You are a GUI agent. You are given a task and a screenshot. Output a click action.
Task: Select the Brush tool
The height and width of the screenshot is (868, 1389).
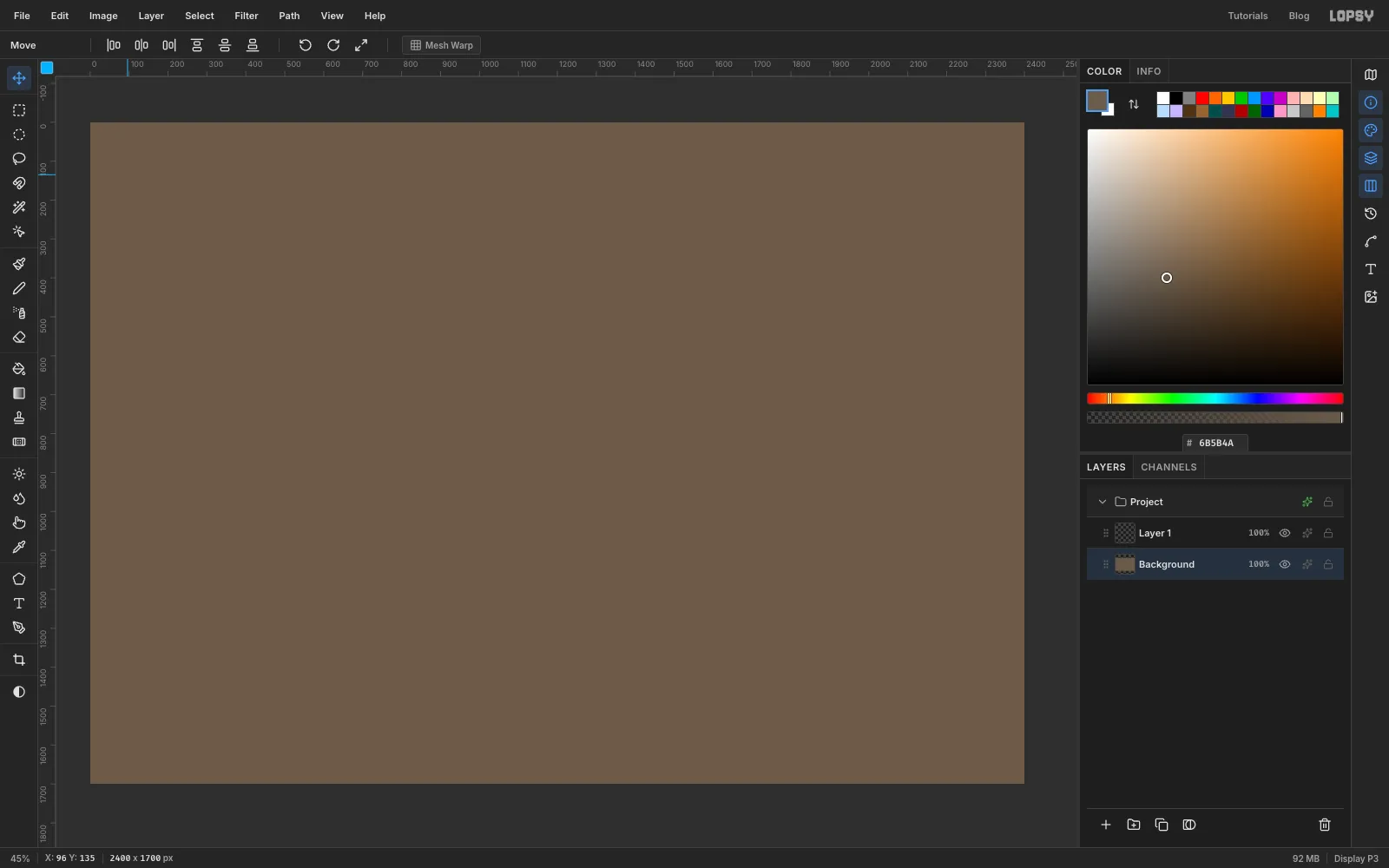19,264
